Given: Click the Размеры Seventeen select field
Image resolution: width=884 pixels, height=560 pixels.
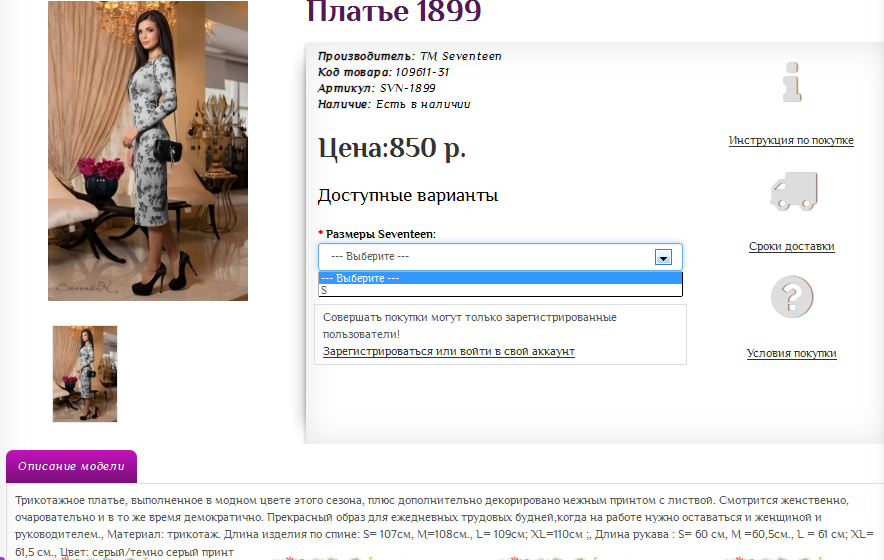Looking at the screenshot, I should click(500, 257).
